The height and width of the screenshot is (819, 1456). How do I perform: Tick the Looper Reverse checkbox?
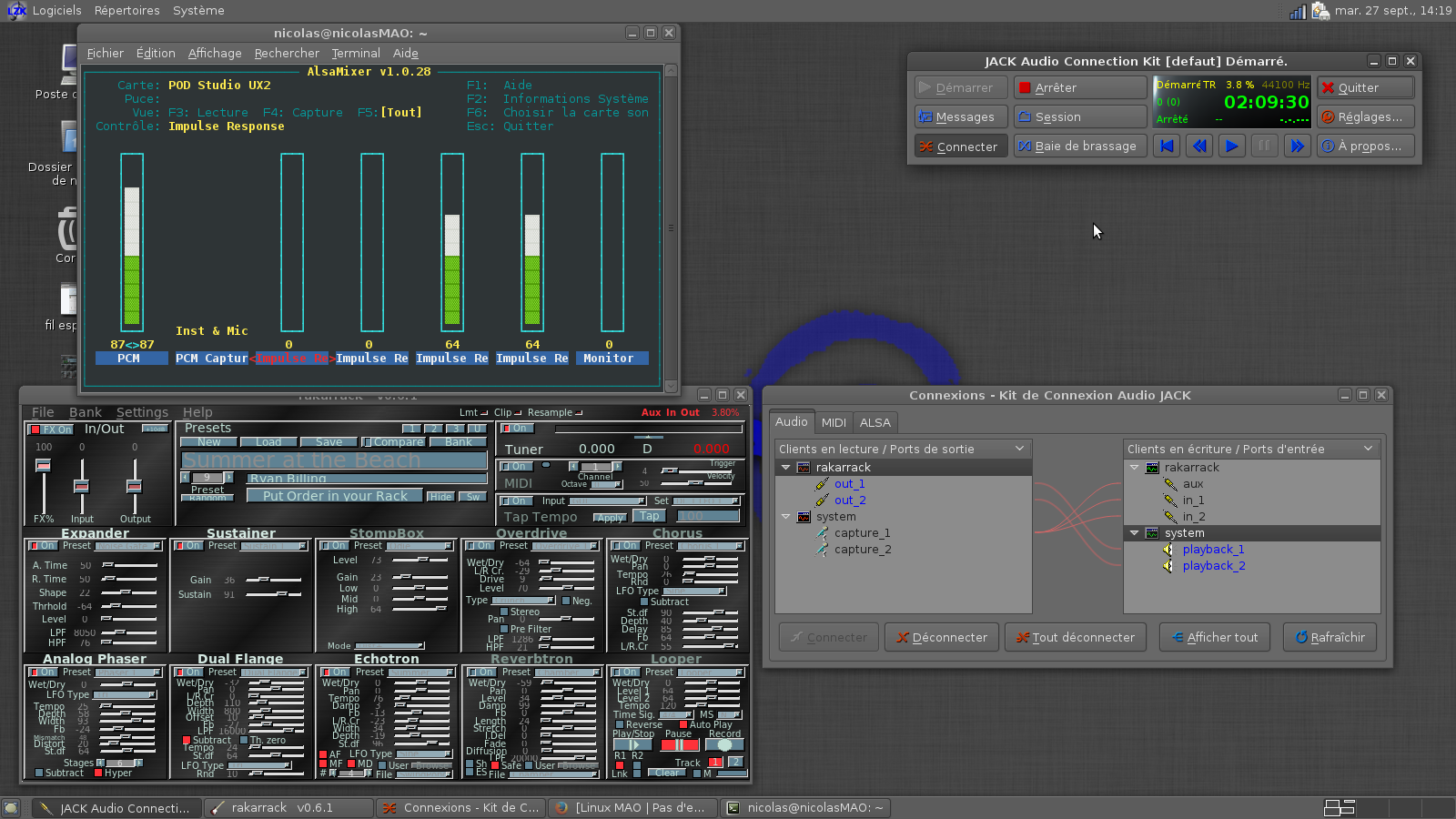pos(621,725)
